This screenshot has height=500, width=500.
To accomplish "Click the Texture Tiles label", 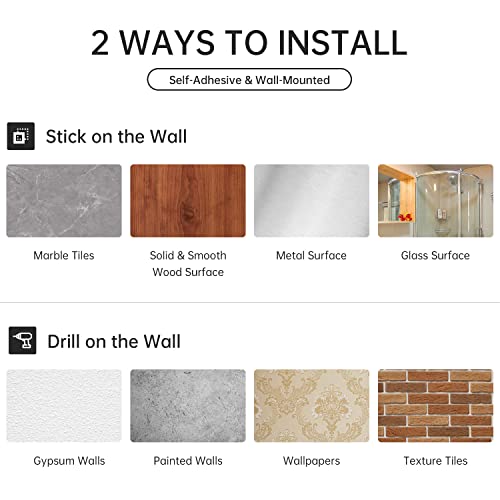I will (436, 461).
